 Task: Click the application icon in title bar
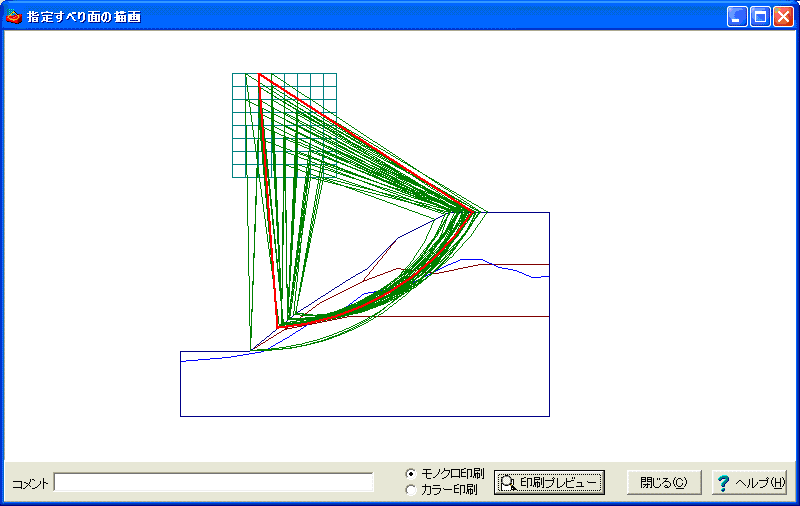[x=14, y=17]
